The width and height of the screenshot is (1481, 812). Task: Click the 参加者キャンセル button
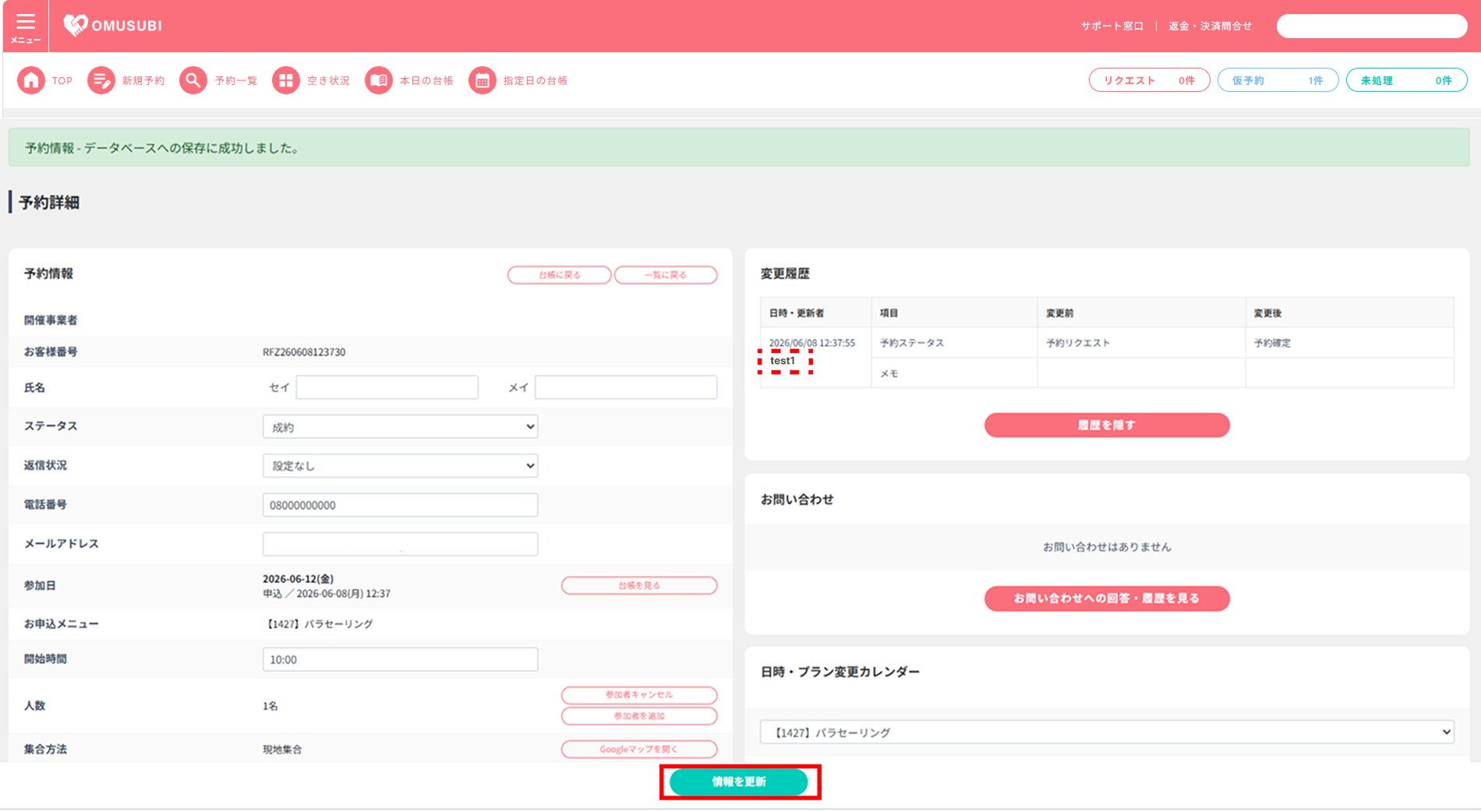(639, 695)
